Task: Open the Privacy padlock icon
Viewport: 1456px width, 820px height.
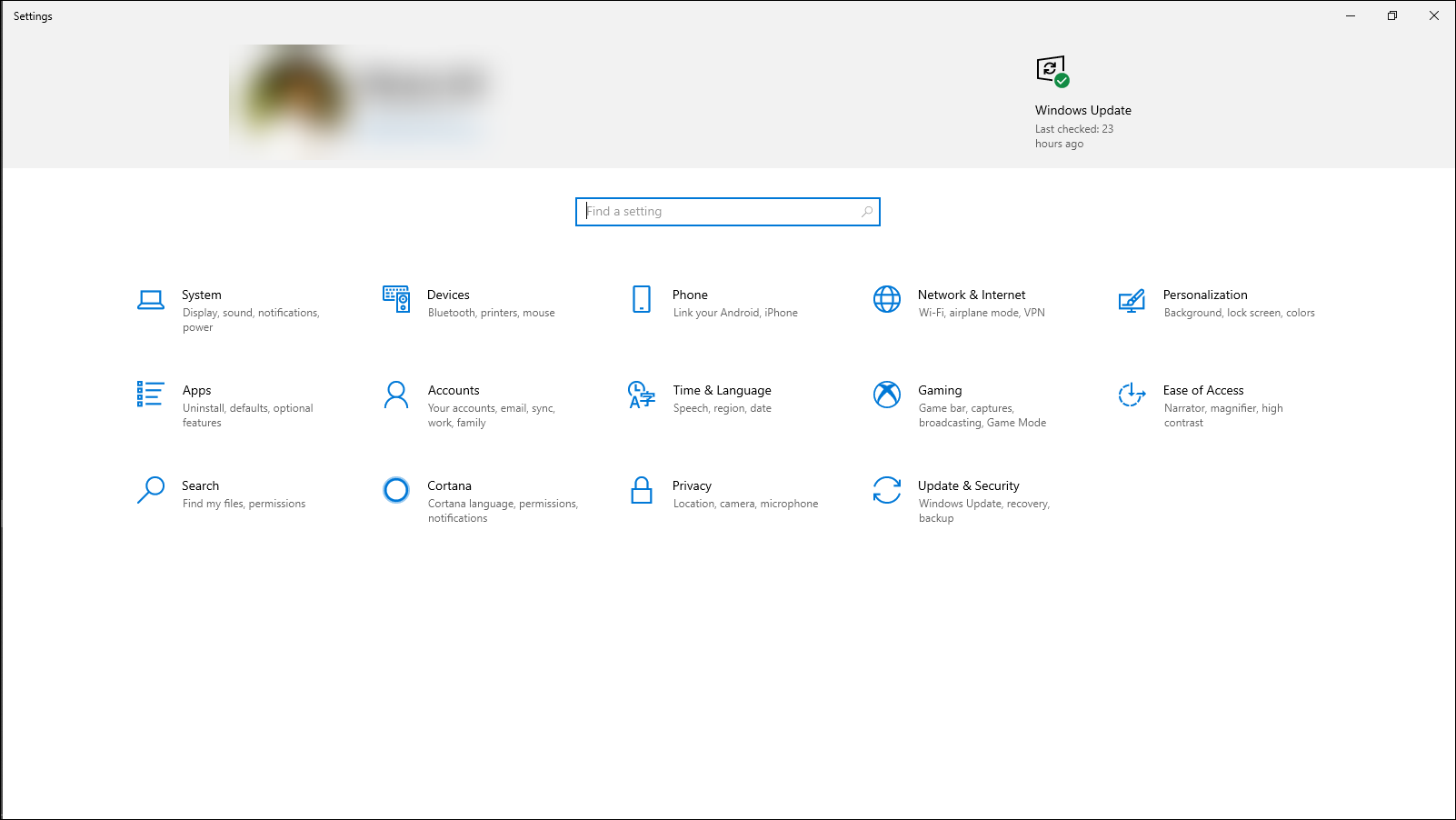Action: coord(642,490)
